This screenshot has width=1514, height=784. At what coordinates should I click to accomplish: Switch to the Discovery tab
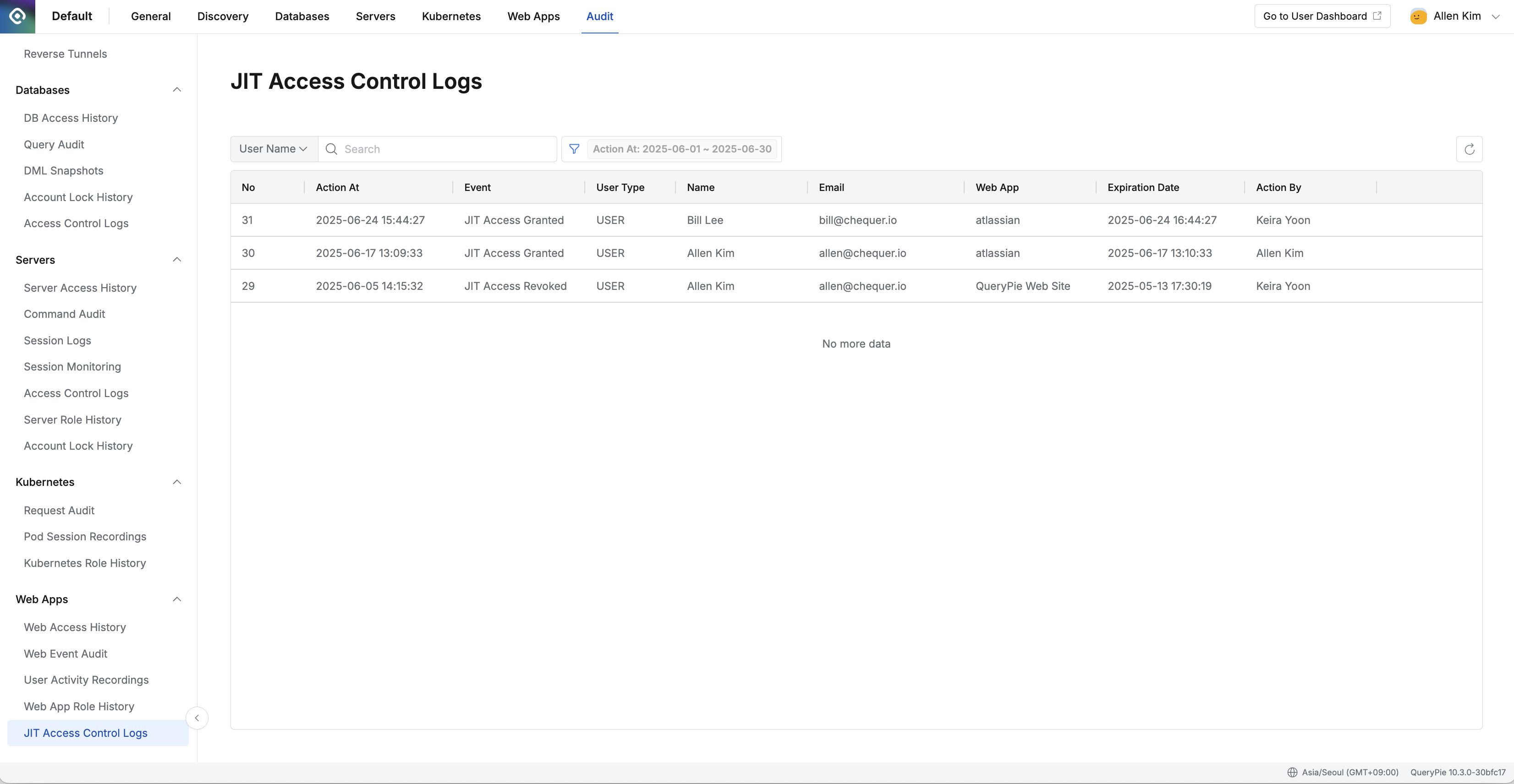click(223, 16)
